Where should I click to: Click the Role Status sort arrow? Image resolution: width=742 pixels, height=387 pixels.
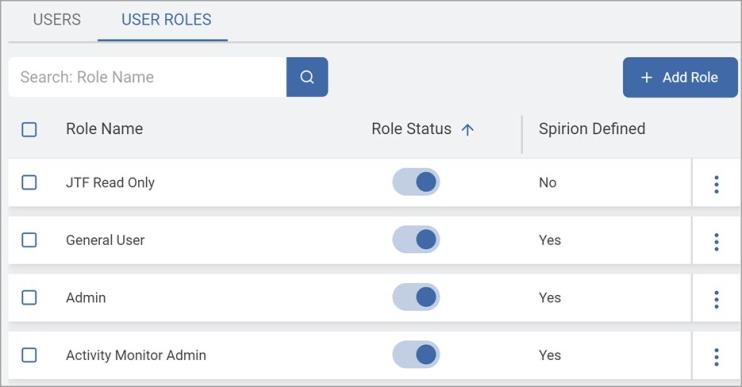(468, 130)
